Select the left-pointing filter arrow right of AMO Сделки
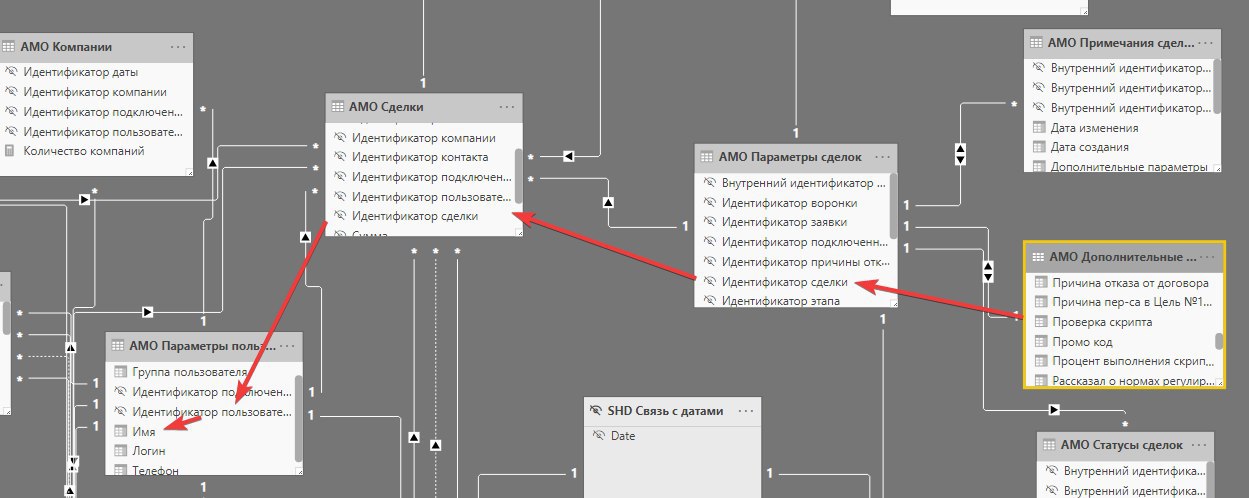The image size is (1249, 498). [567, 155]
